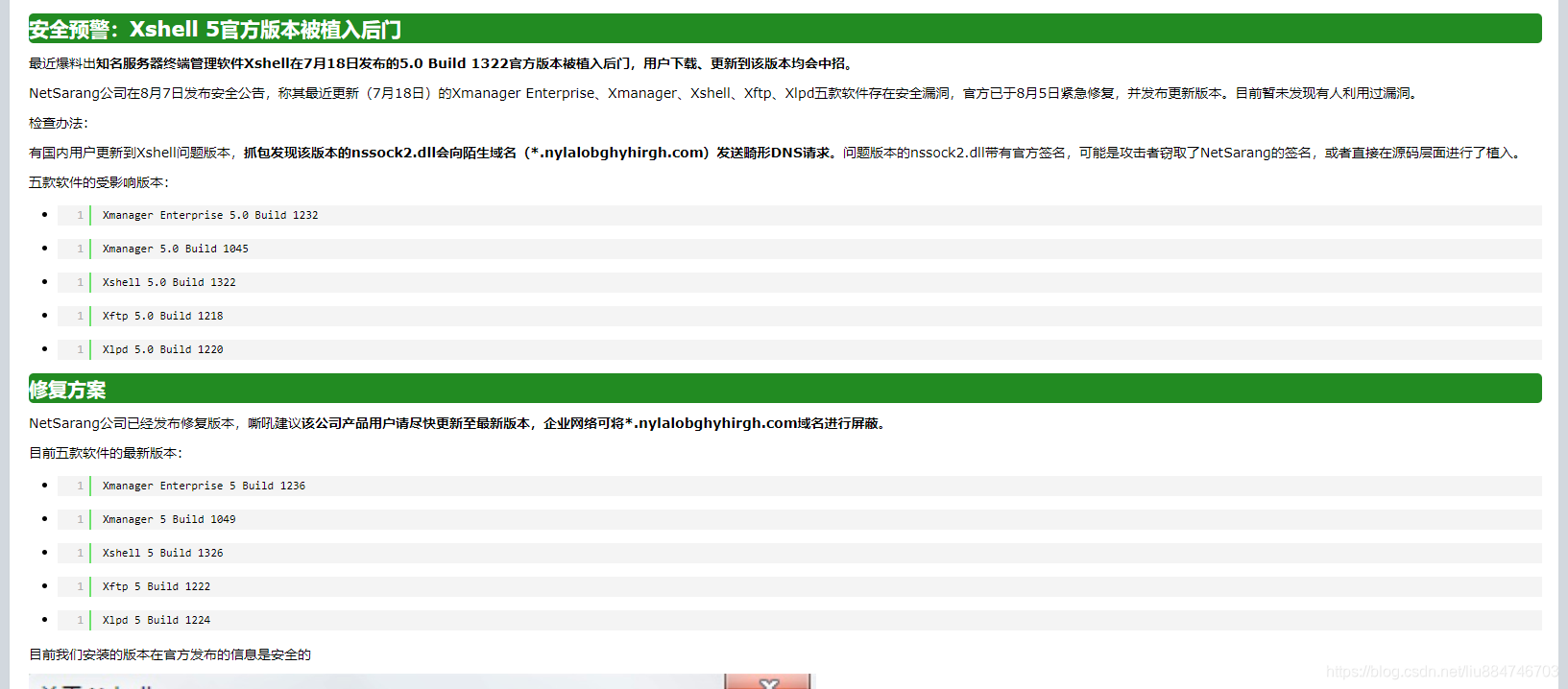The width and height of the screenshot is (1568, 689).
Task: Select code line "Xmanager Enterprise 5.0 Build 1232"
Action: coord(210,215)
